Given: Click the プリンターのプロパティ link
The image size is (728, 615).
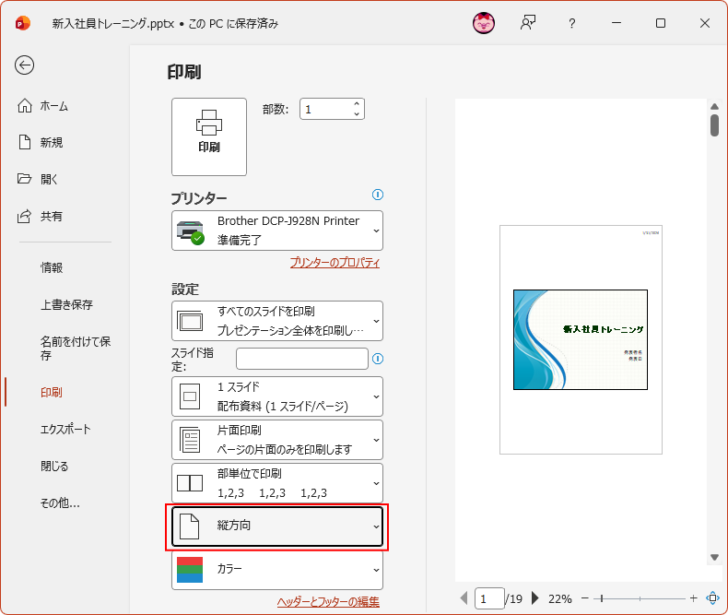Looking at the screenshot, I should tap(335, 263).
